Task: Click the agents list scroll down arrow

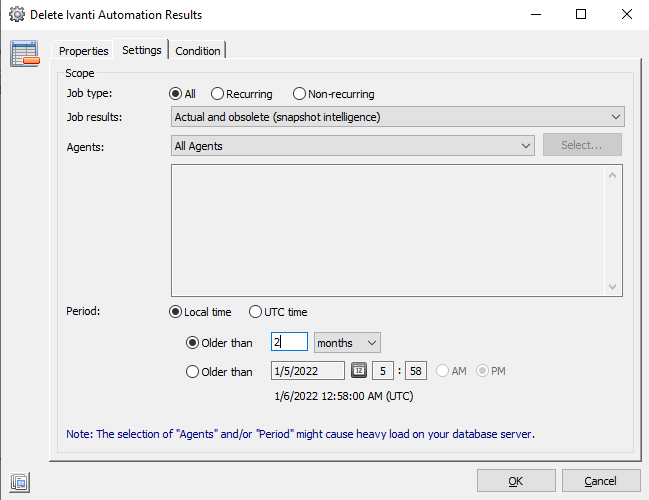Action: click(613, 286)
